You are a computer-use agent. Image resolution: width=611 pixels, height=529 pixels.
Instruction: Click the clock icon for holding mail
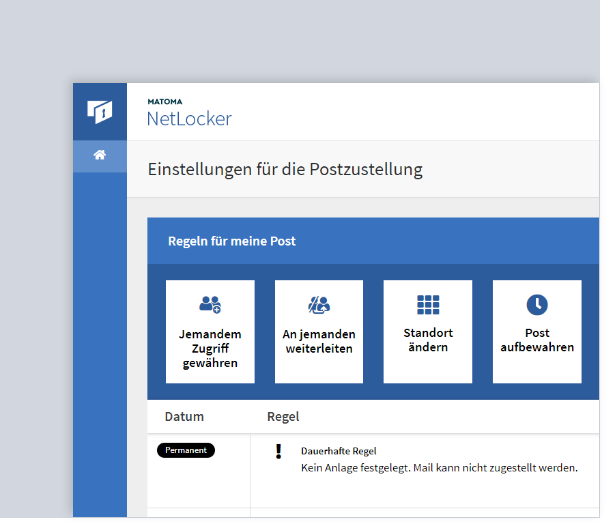(537, 305)
